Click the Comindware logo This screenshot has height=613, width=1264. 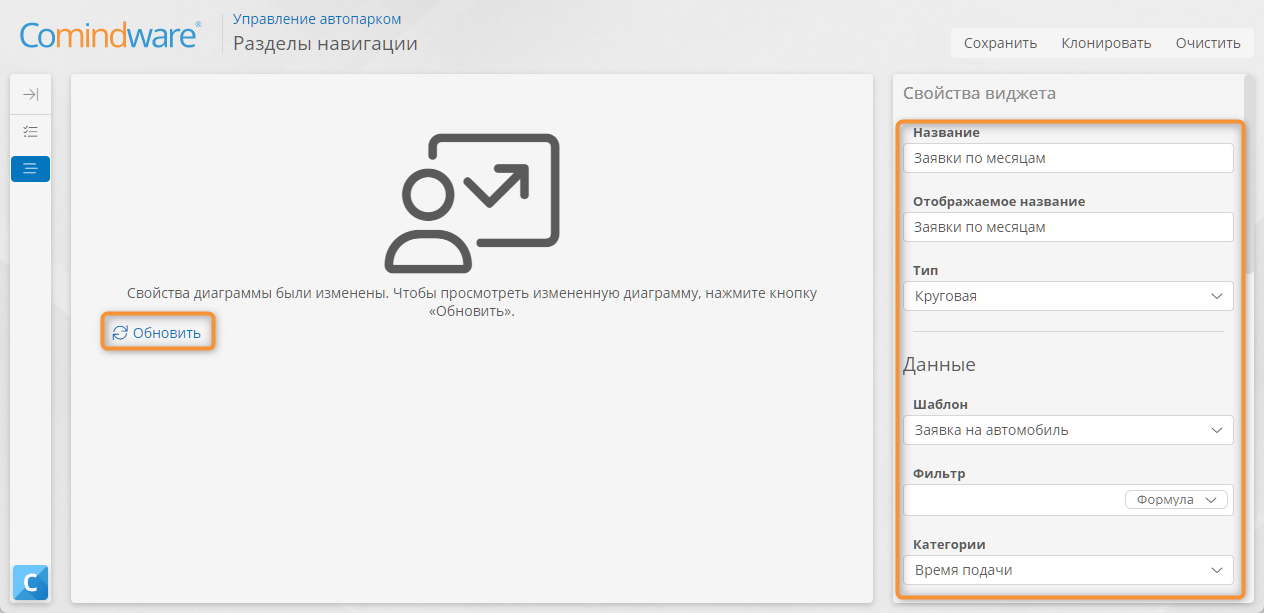tap(111, 37)
